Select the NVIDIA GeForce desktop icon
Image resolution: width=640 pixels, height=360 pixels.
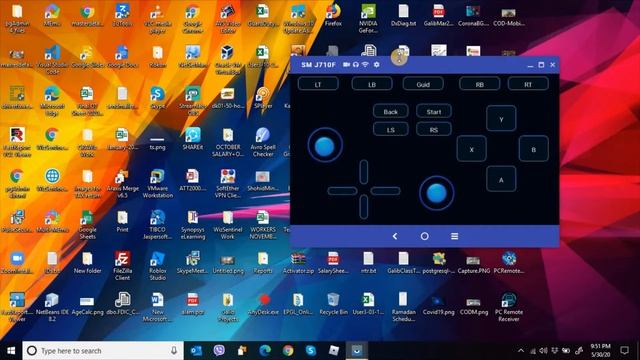[368, 19]
